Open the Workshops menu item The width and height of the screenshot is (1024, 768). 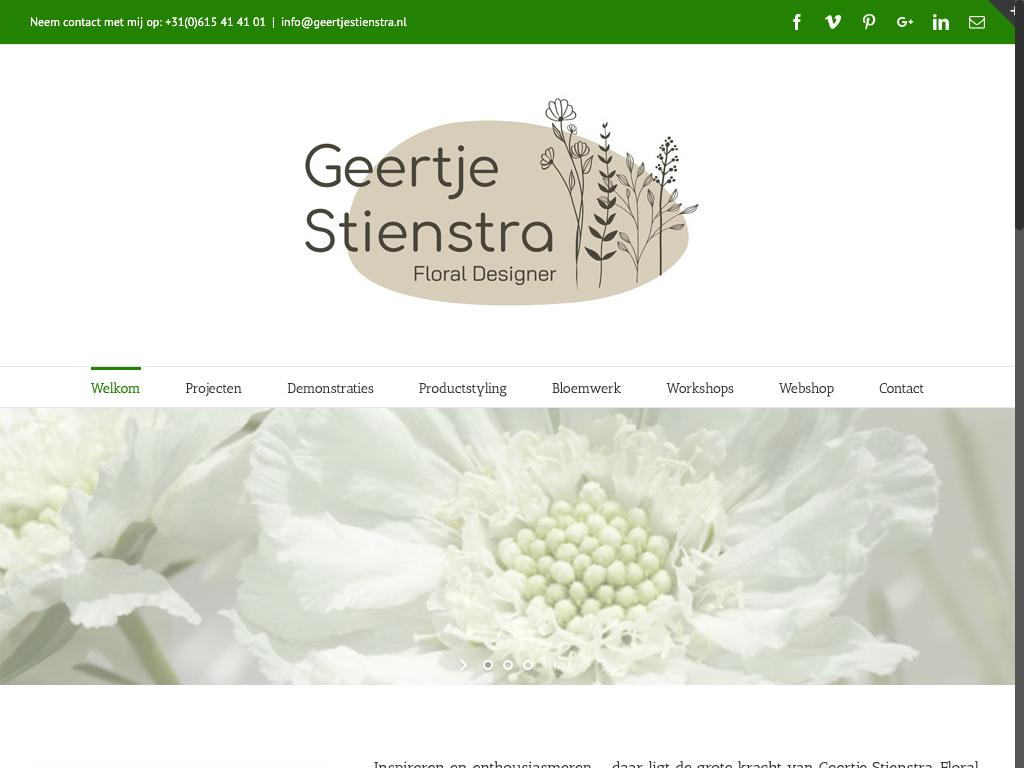[700, 388]
